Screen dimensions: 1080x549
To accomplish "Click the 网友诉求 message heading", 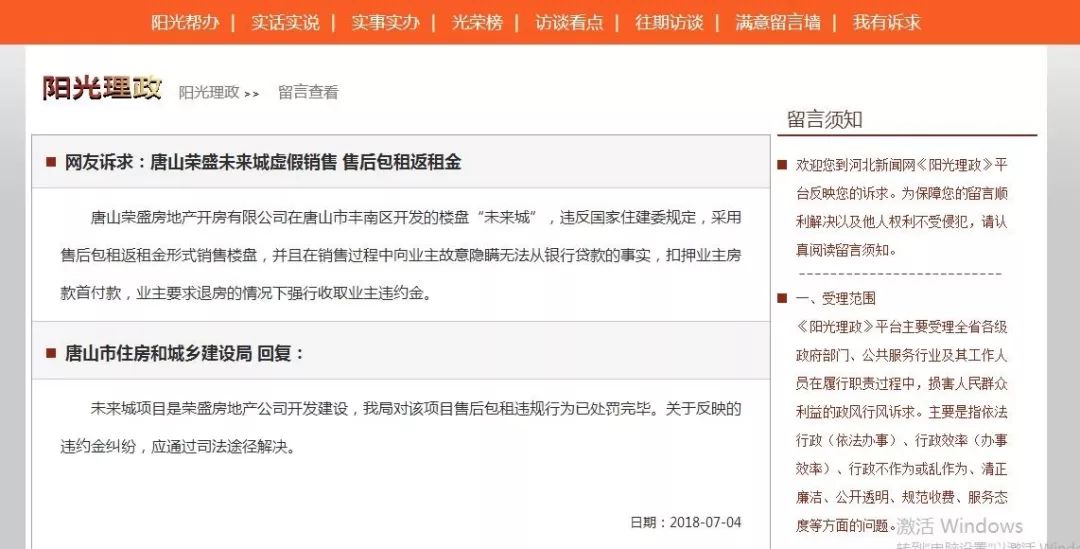I will [x=262, y=162].
